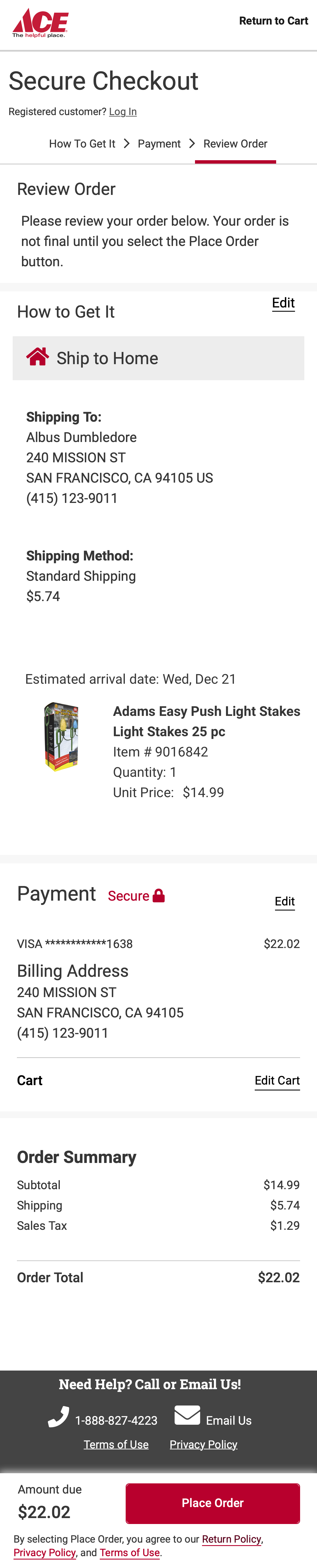Click the Edit Cart link

coord(277,1080)
